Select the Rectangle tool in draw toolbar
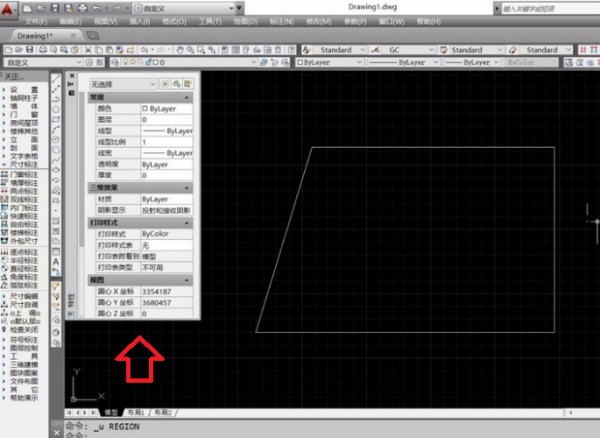Screen dimensions: 600x438 point(56,119)
